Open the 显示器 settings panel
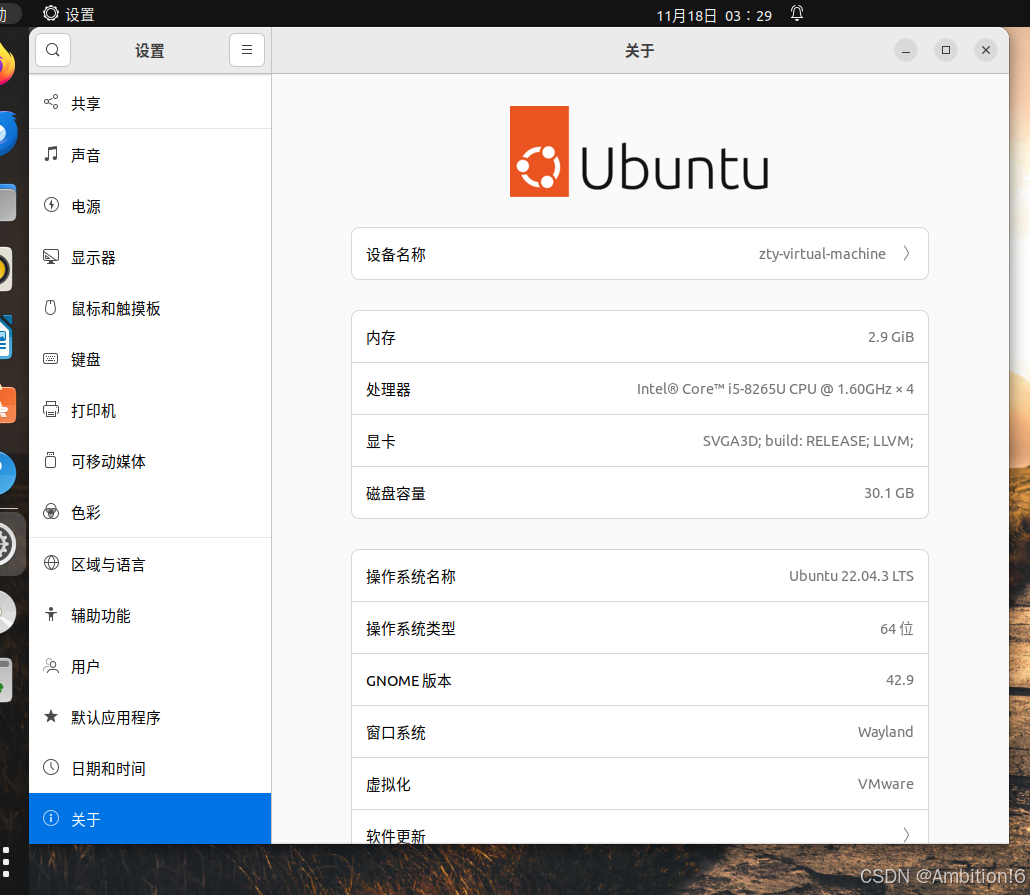Image resolution: width=1030 pixels, height=895 pixels. [x=150, y=258]
